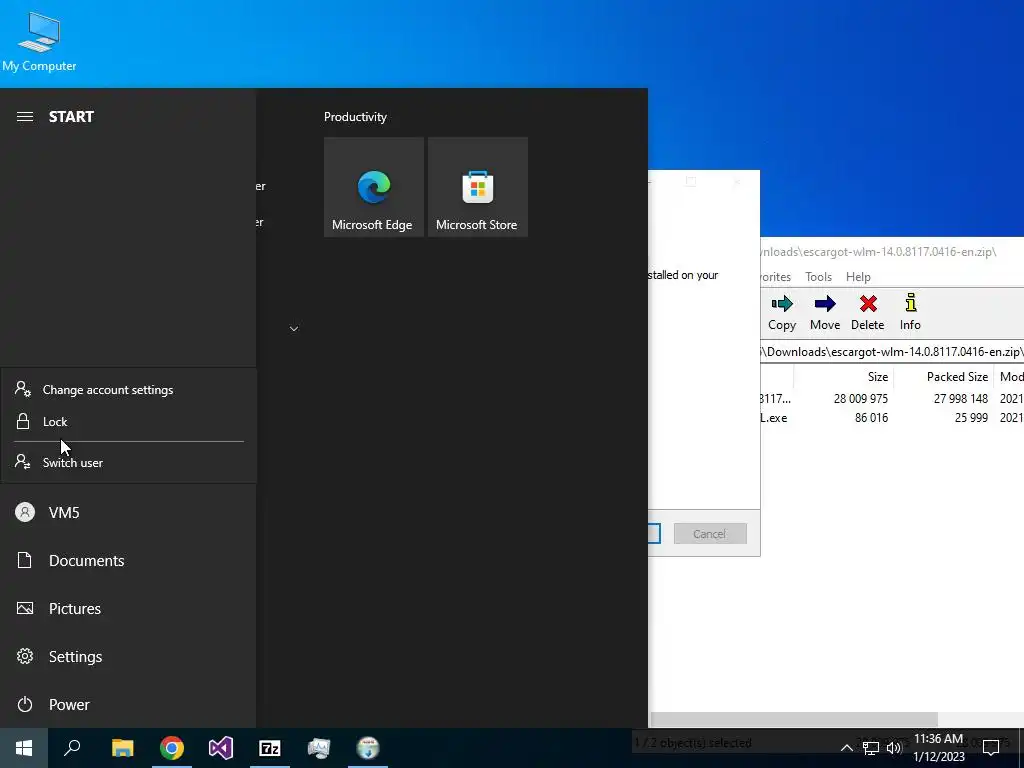
Task: Click the Power symbol icon
Action: [25, 704]
